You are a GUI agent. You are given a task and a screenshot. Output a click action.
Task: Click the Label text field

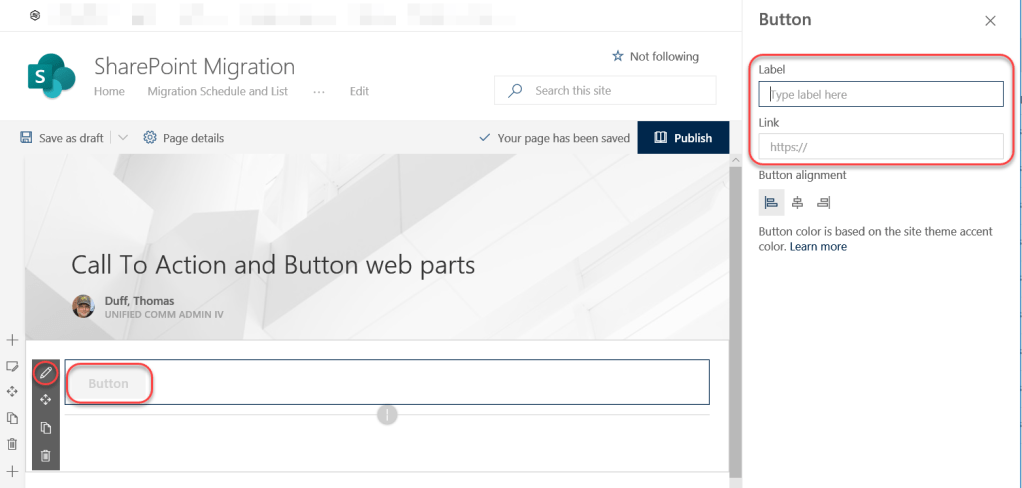(x=881, y=94)
